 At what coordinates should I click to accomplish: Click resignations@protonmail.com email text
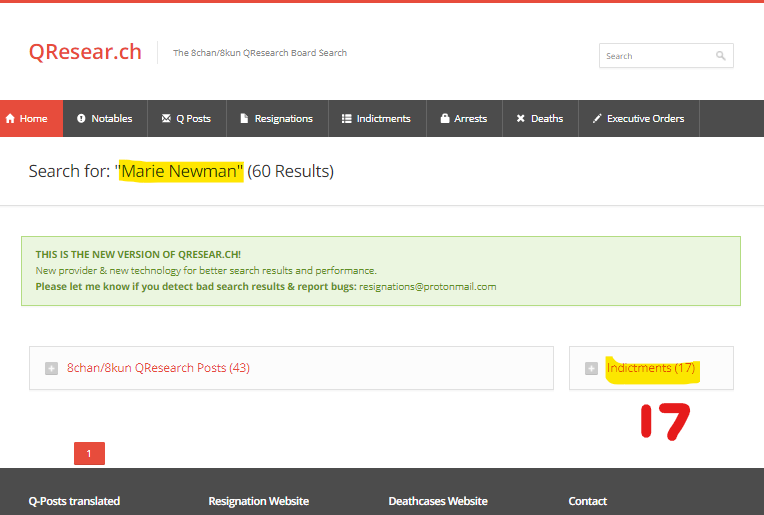click(428, 286)
